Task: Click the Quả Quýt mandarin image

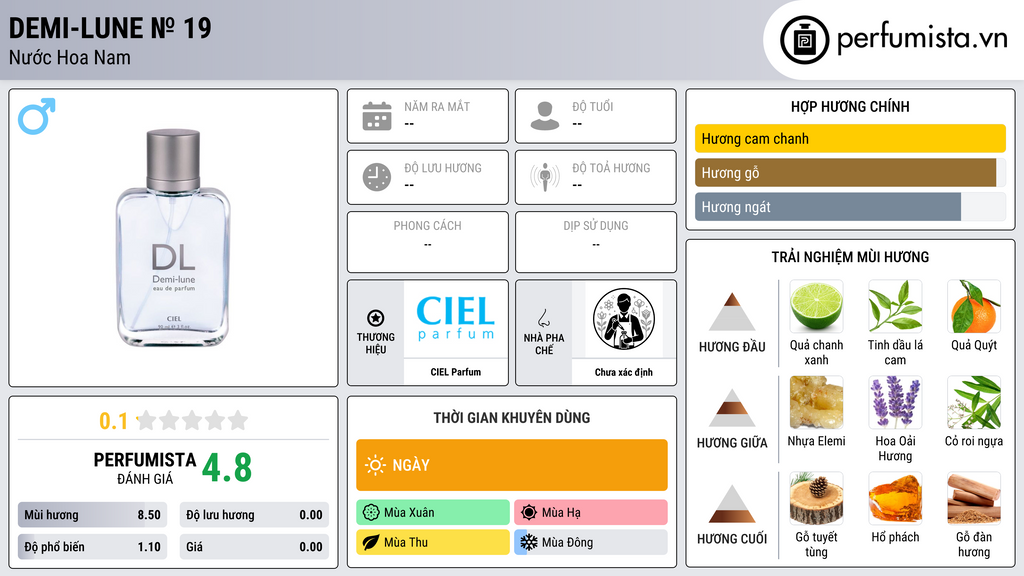Action: click(x=974, y=306)
